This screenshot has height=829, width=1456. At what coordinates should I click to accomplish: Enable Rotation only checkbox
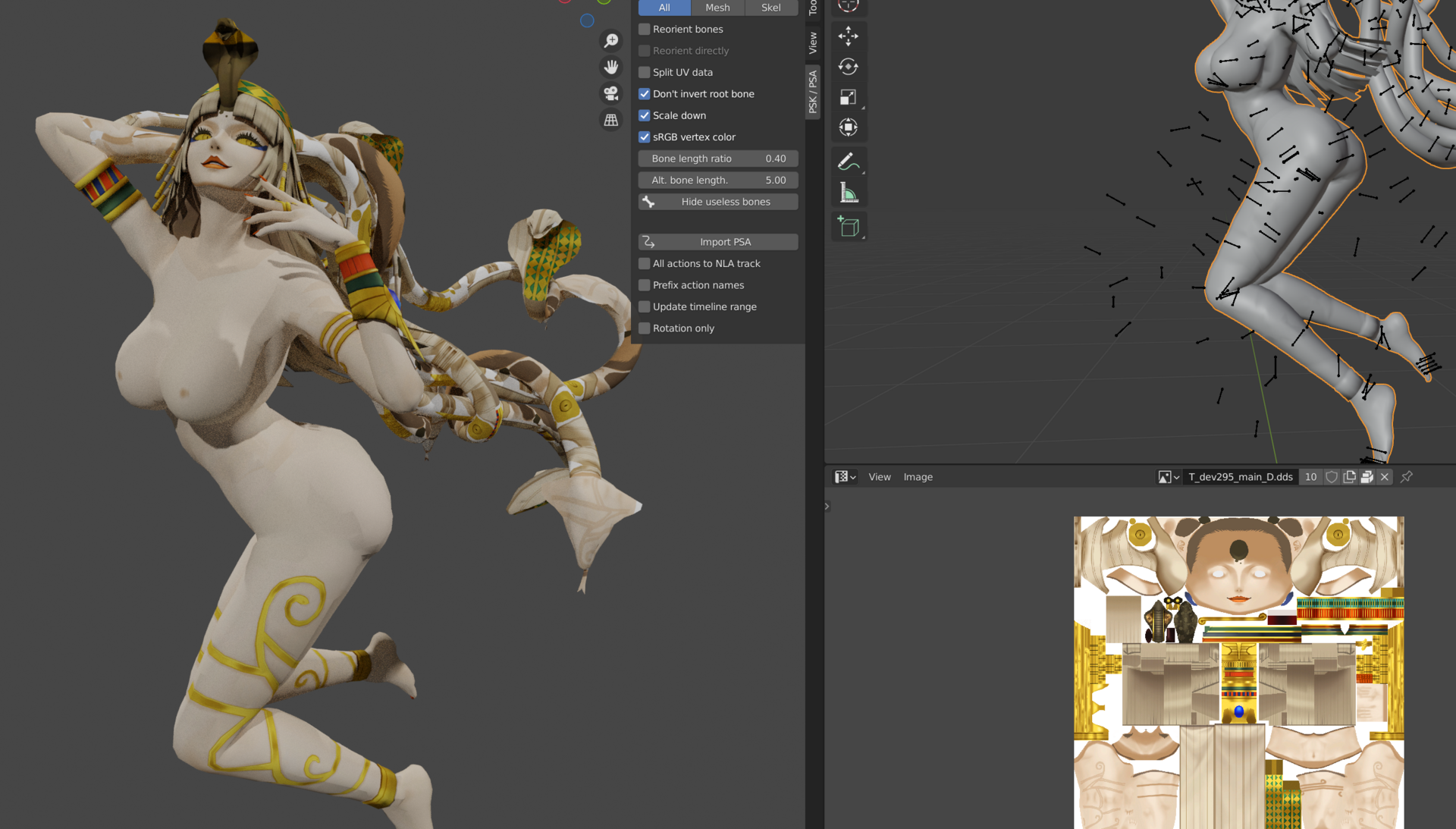[x=645, y=328]
